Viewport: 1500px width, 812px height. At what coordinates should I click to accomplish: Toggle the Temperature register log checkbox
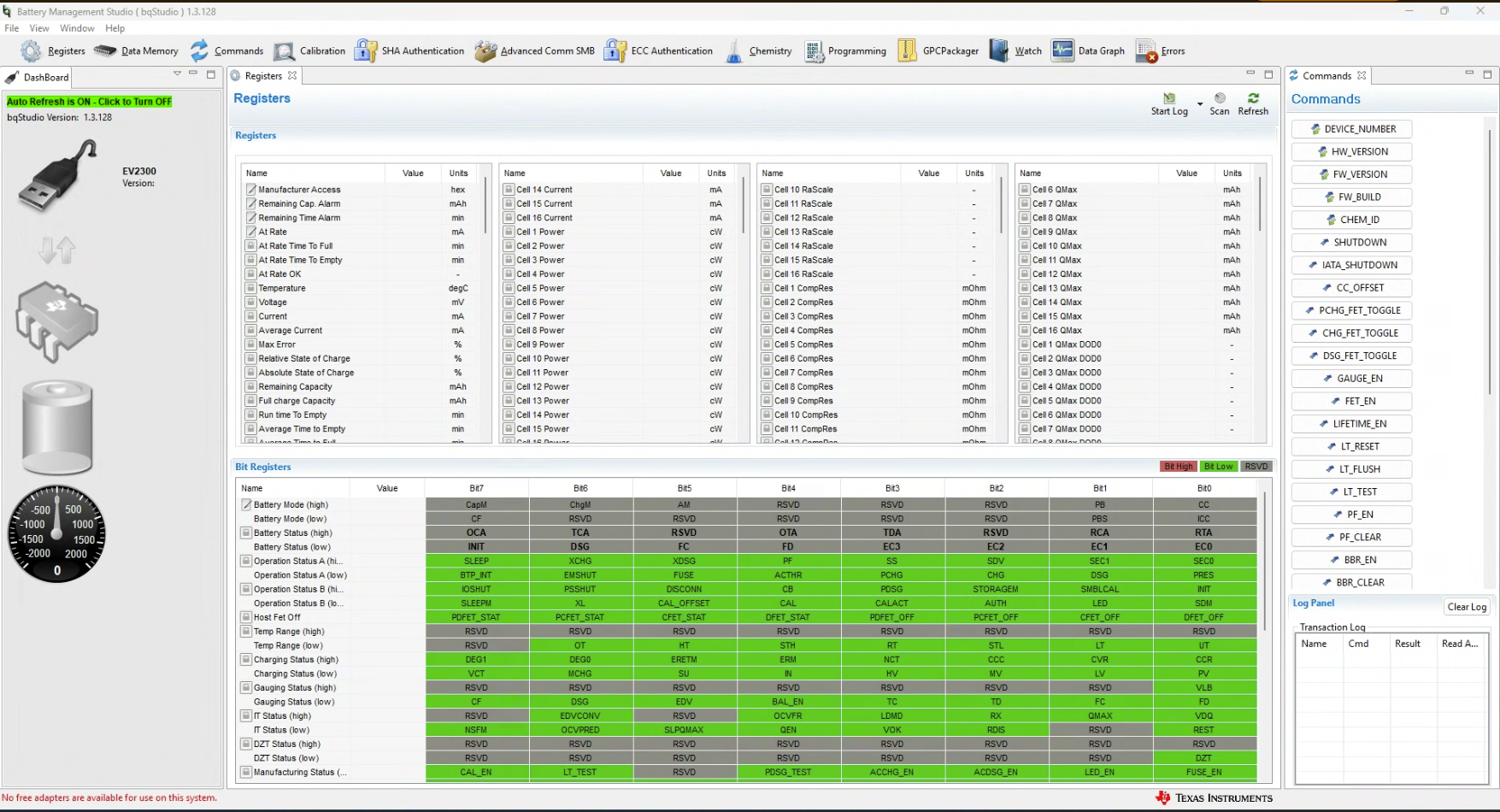coord(251,289)
